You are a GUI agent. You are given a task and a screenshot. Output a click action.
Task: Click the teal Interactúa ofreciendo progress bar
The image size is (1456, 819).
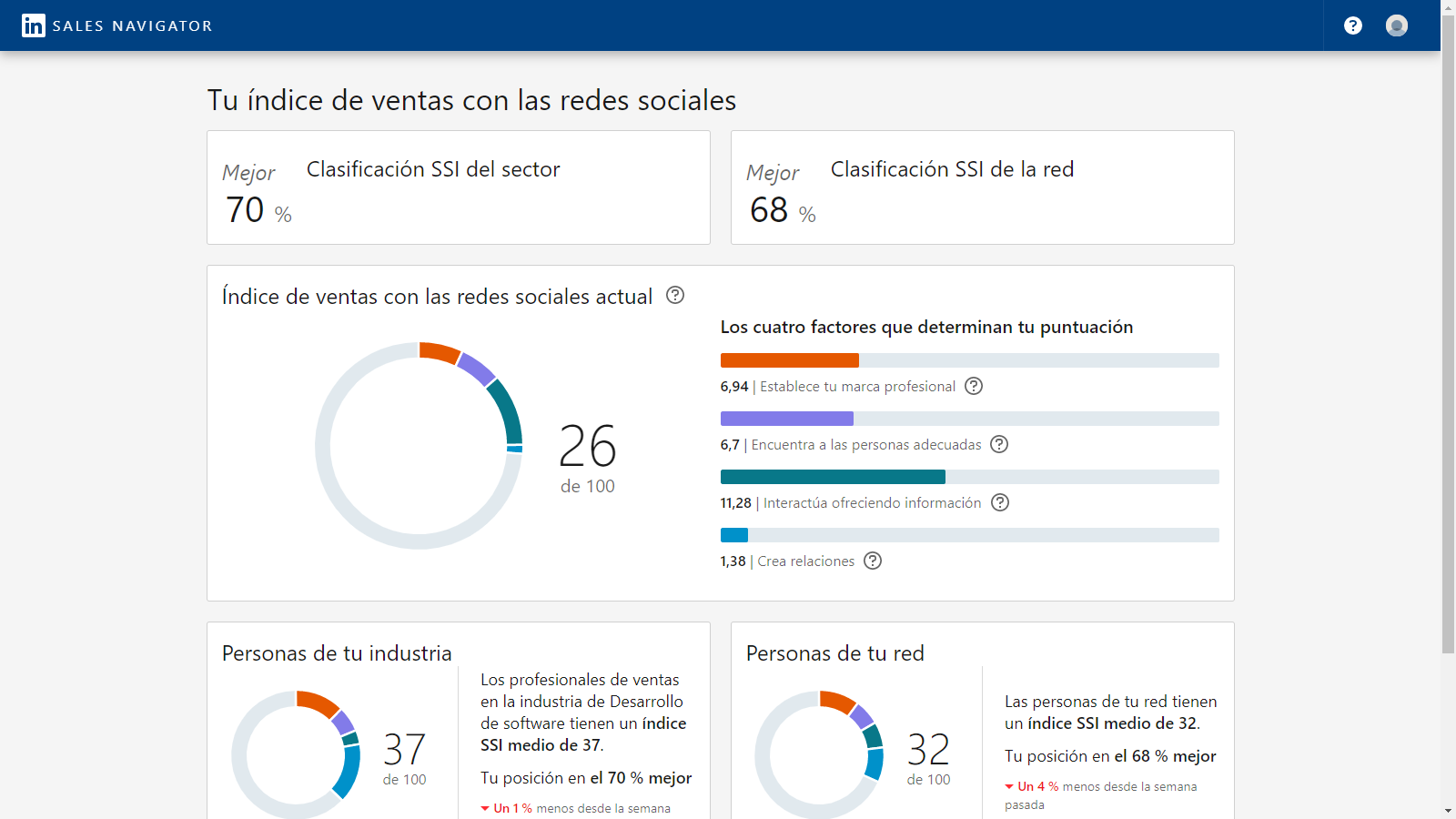click(970, 477)
